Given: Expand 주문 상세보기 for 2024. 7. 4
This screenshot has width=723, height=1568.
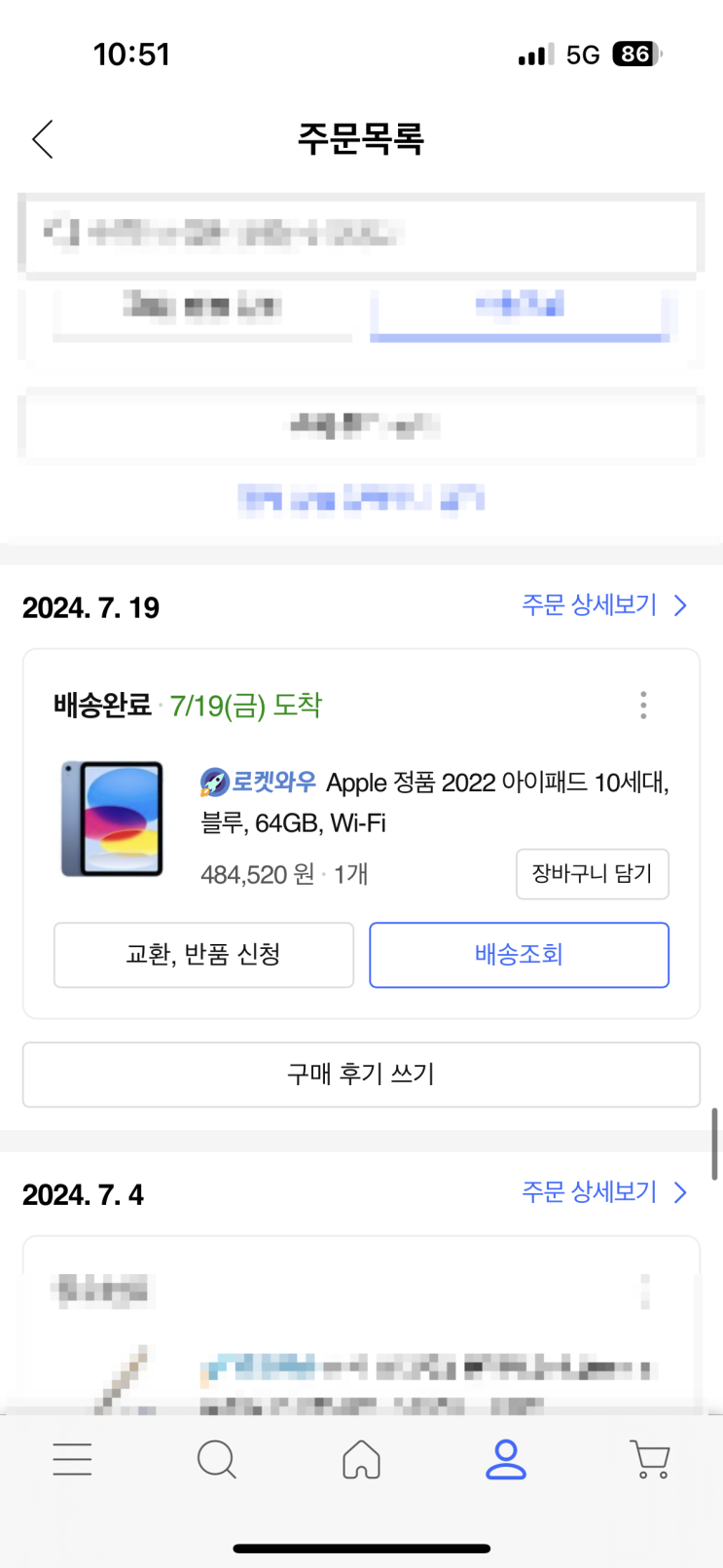Looking at the screenshot, I should (603, 1192).
